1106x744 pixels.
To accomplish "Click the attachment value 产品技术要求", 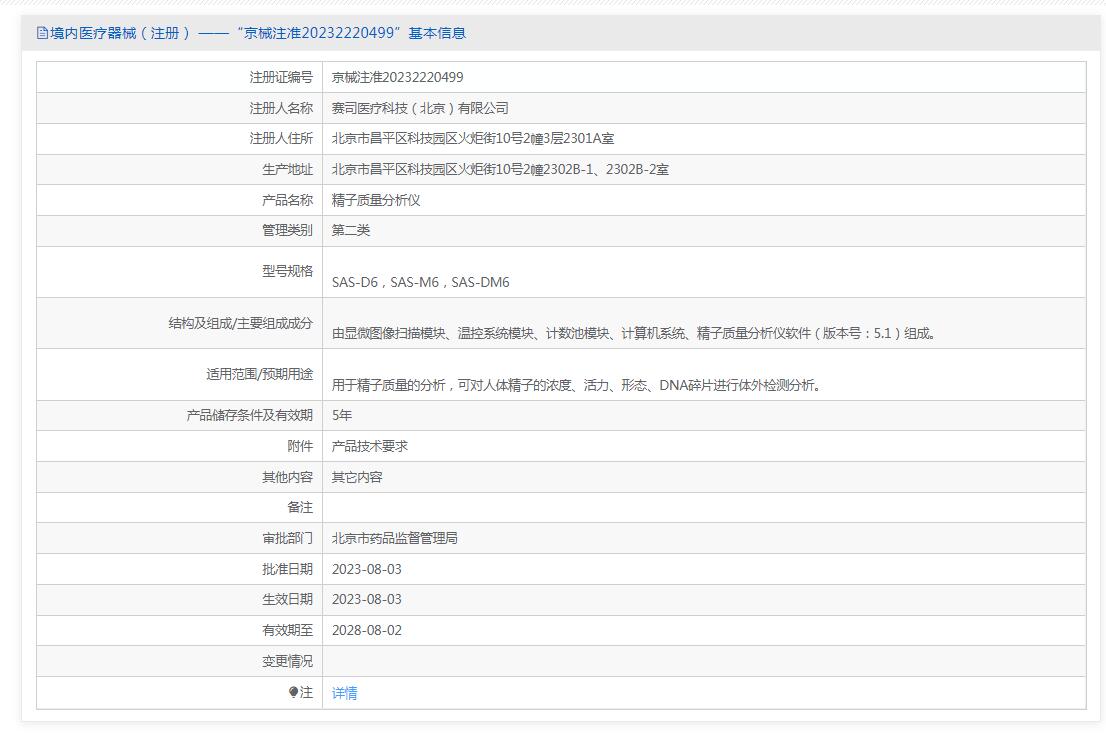I will (x=370, y=446).
